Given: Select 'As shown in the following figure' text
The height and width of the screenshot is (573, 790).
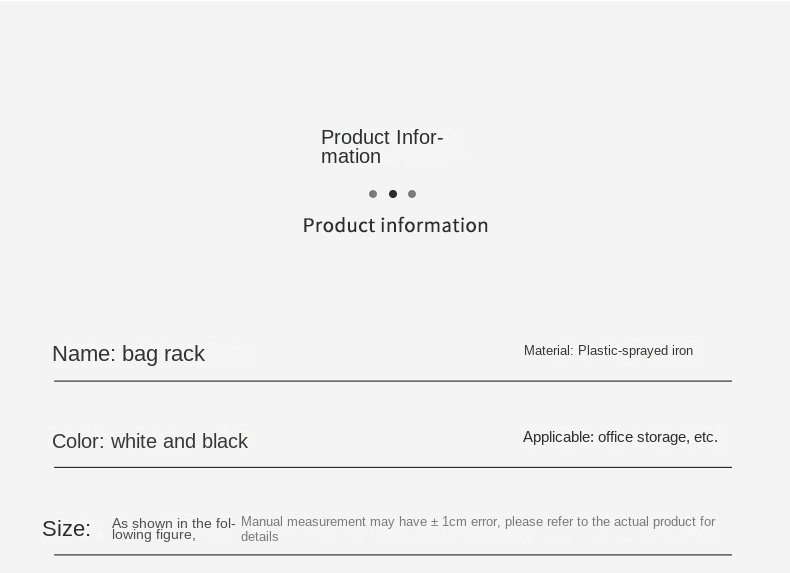Looking at the screenshot, I should coord(173,529).
